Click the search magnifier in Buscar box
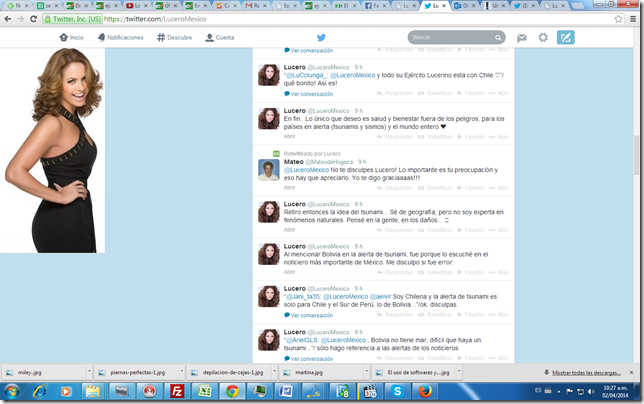 pyautogui.click(x=498, y=38)
